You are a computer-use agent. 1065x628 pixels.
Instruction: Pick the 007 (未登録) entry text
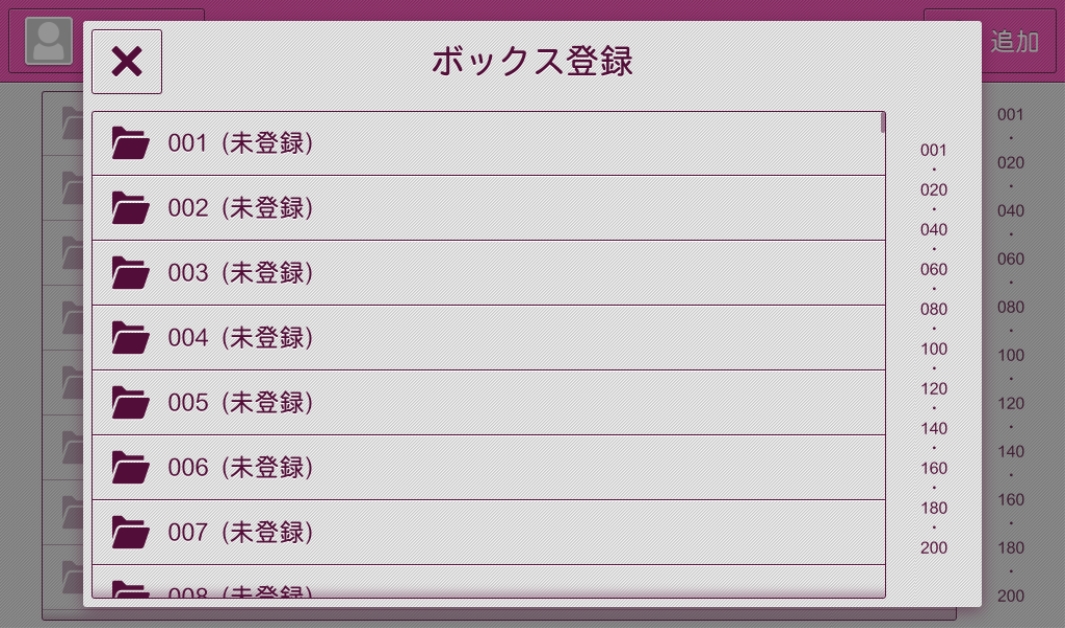(x=240, y=532)
